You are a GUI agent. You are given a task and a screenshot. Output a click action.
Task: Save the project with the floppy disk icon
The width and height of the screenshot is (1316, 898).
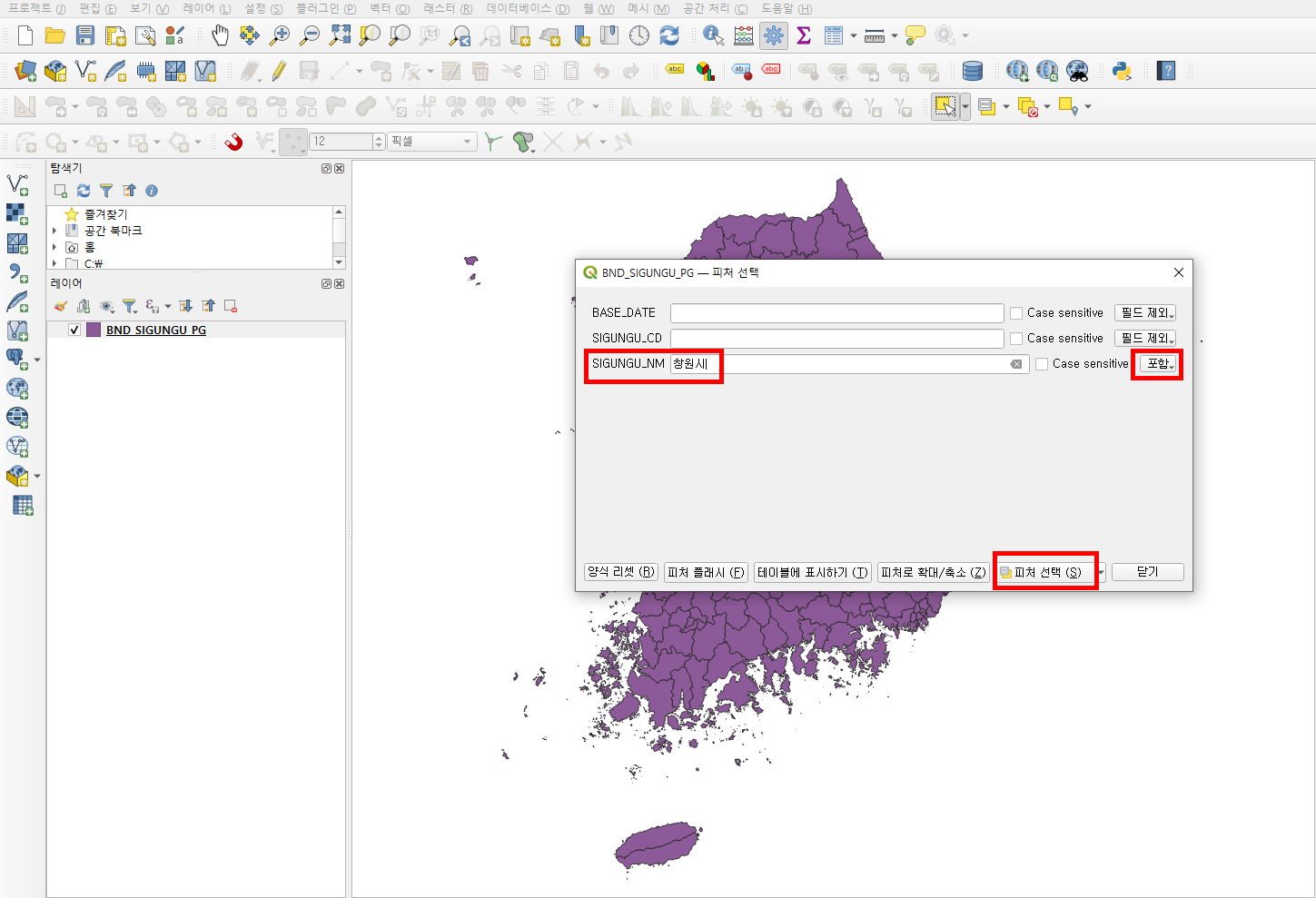click(x=85, y=35)
